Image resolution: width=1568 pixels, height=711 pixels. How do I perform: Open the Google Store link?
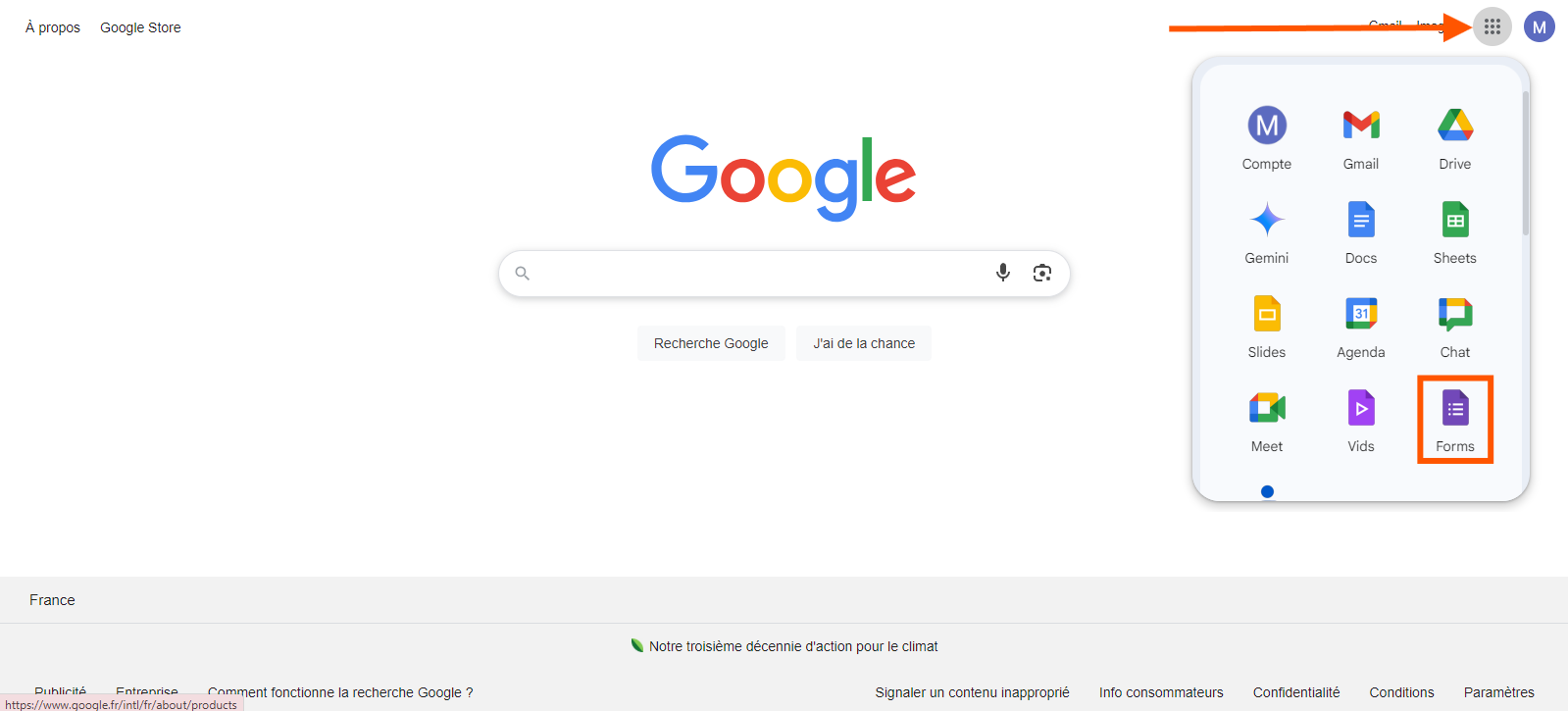pyautogui.click(x=140, y=27)
